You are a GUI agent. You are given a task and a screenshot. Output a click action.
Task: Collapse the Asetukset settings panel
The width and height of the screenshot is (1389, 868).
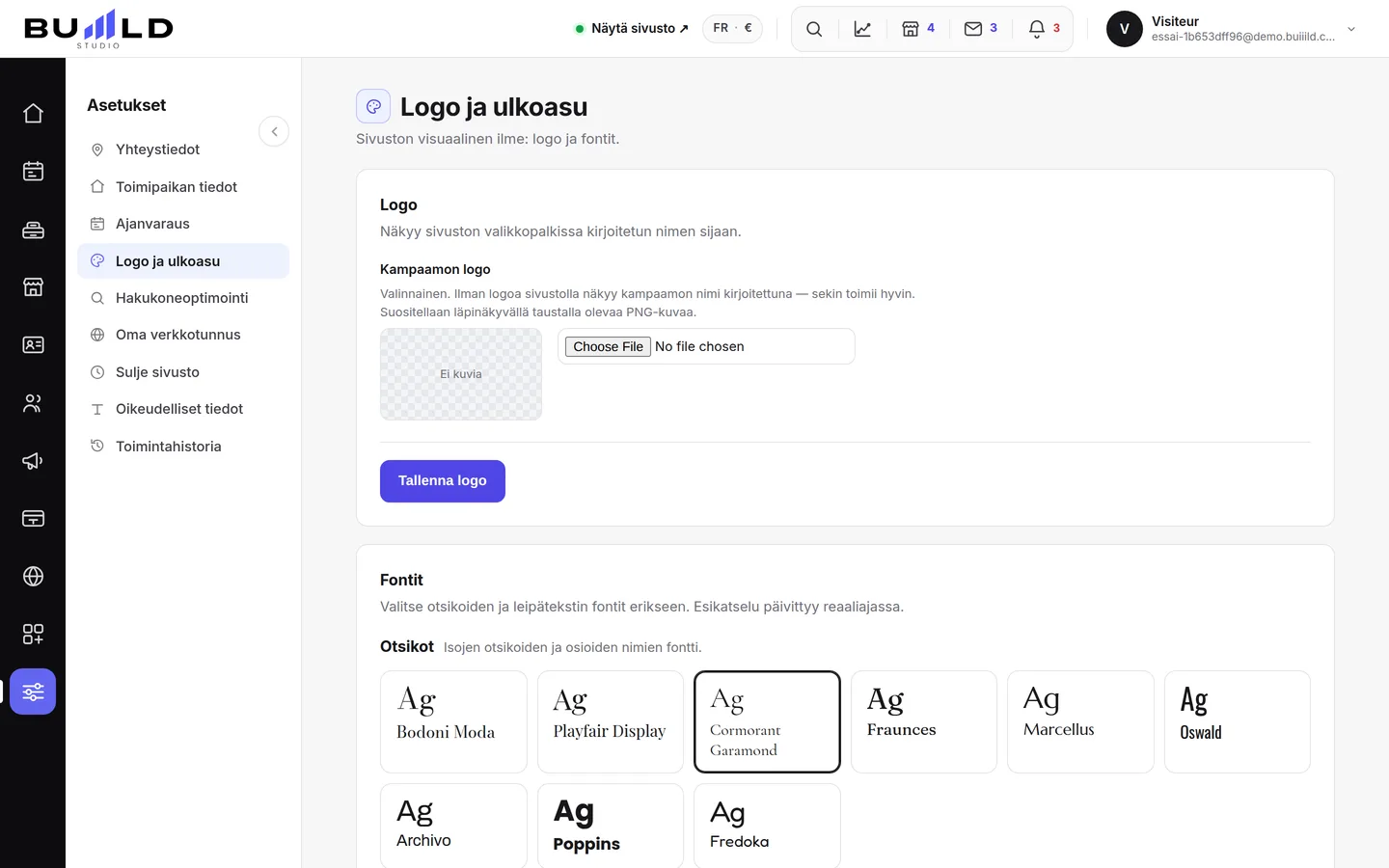(x=274, y=132)
